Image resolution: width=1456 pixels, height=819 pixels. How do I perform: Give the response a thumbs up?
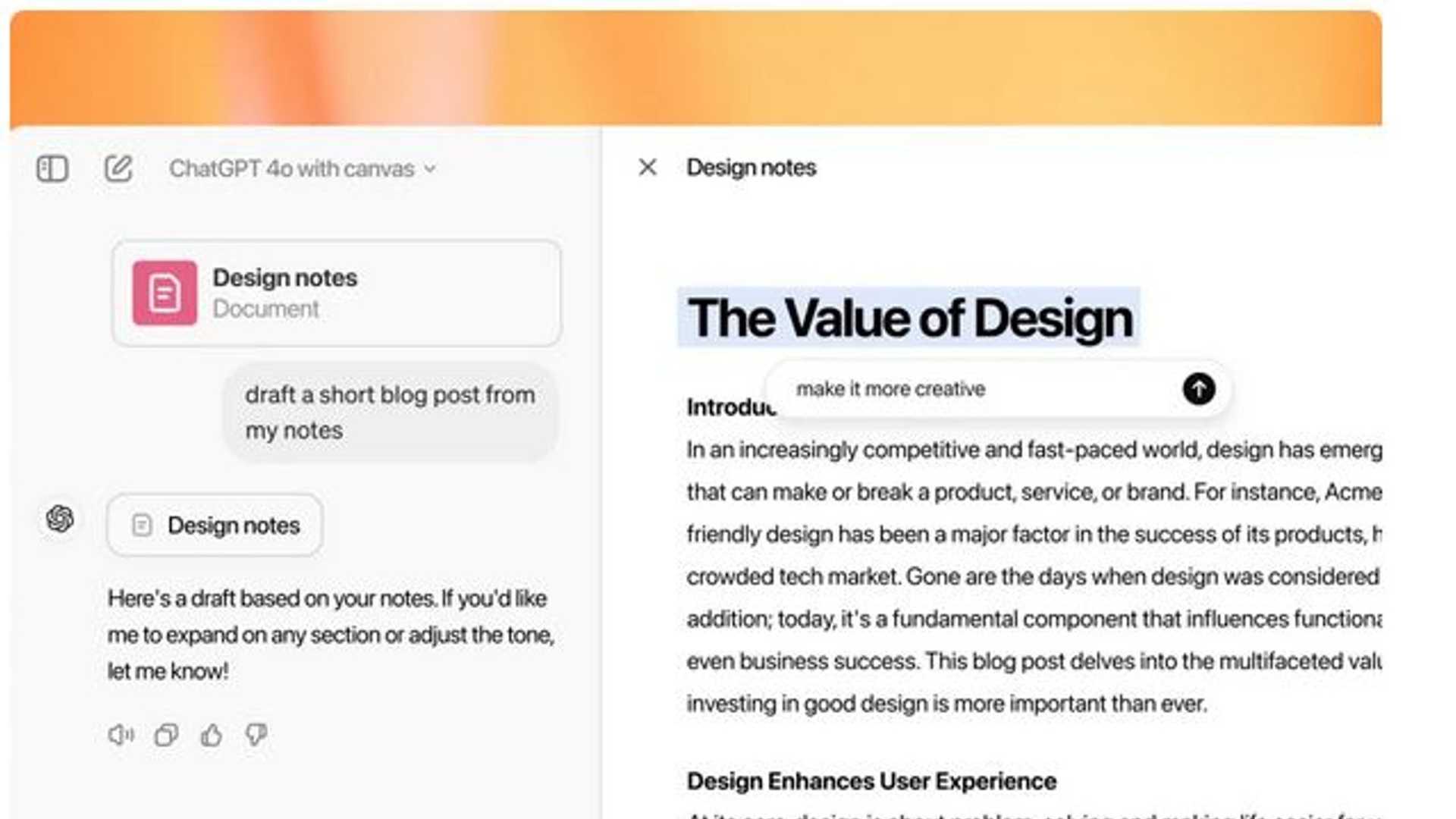tap(212, 734)
